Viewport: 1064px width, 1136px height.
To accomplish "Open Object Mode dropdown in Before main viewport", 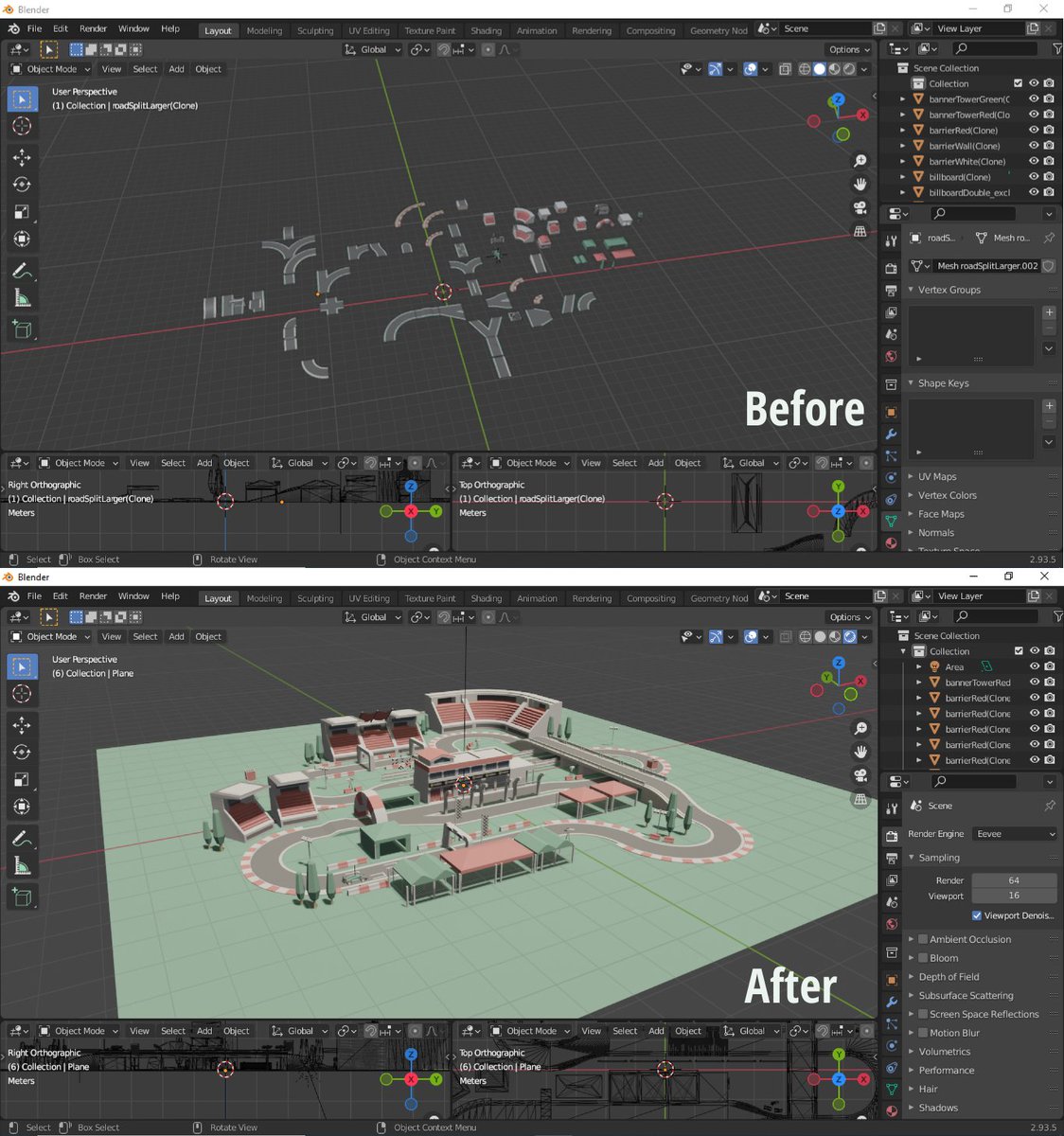I will pos(51,69).
